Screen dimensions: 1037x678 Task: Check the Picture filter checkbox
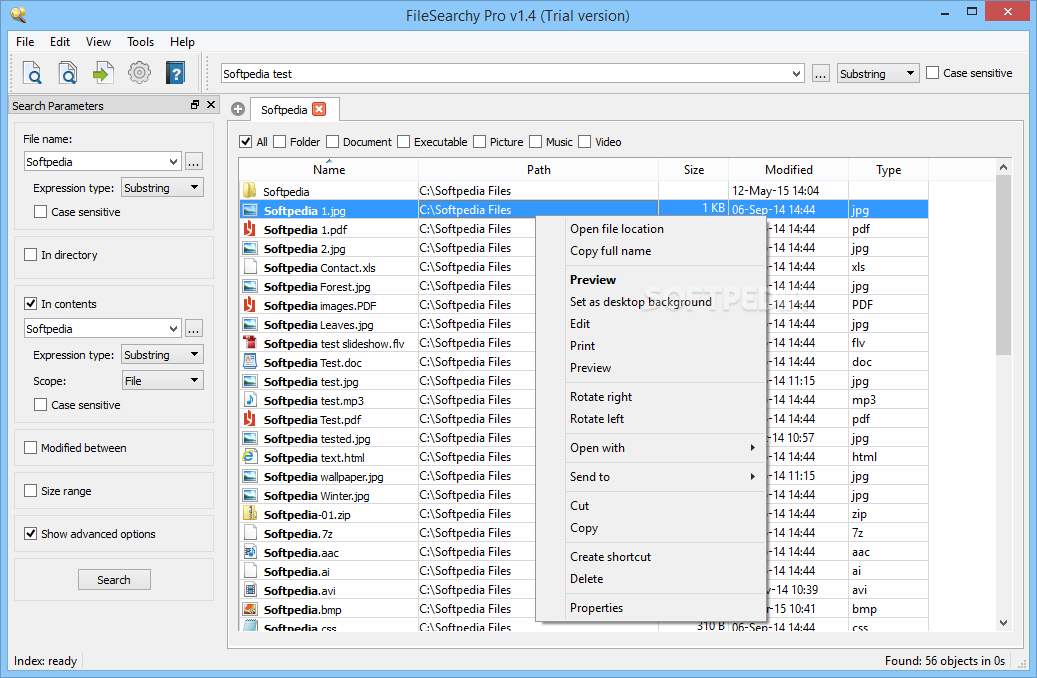tap(479, 142)
